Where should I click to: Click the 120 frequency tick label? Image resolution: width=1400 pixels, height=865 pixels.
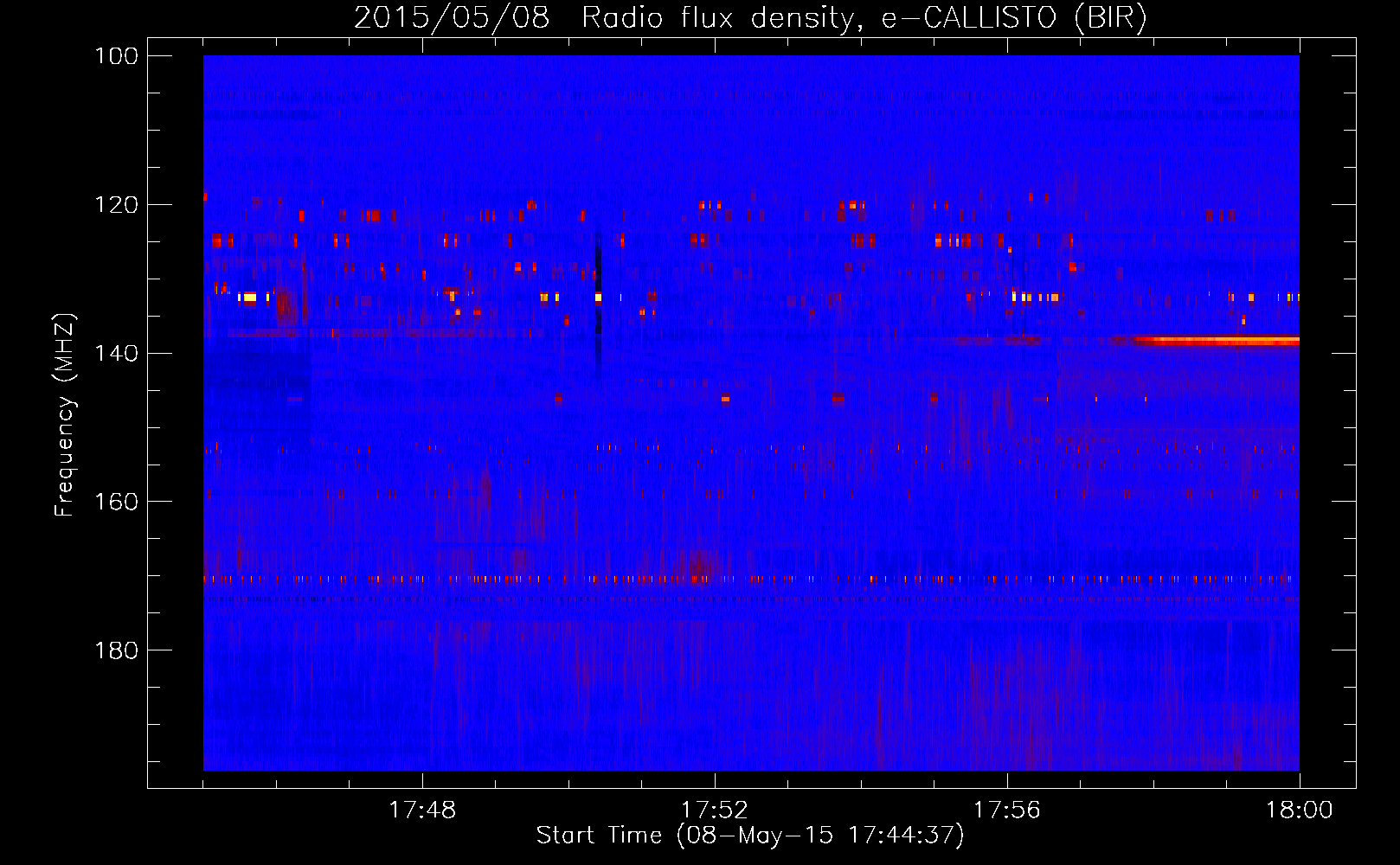click(x=118, y=204)
